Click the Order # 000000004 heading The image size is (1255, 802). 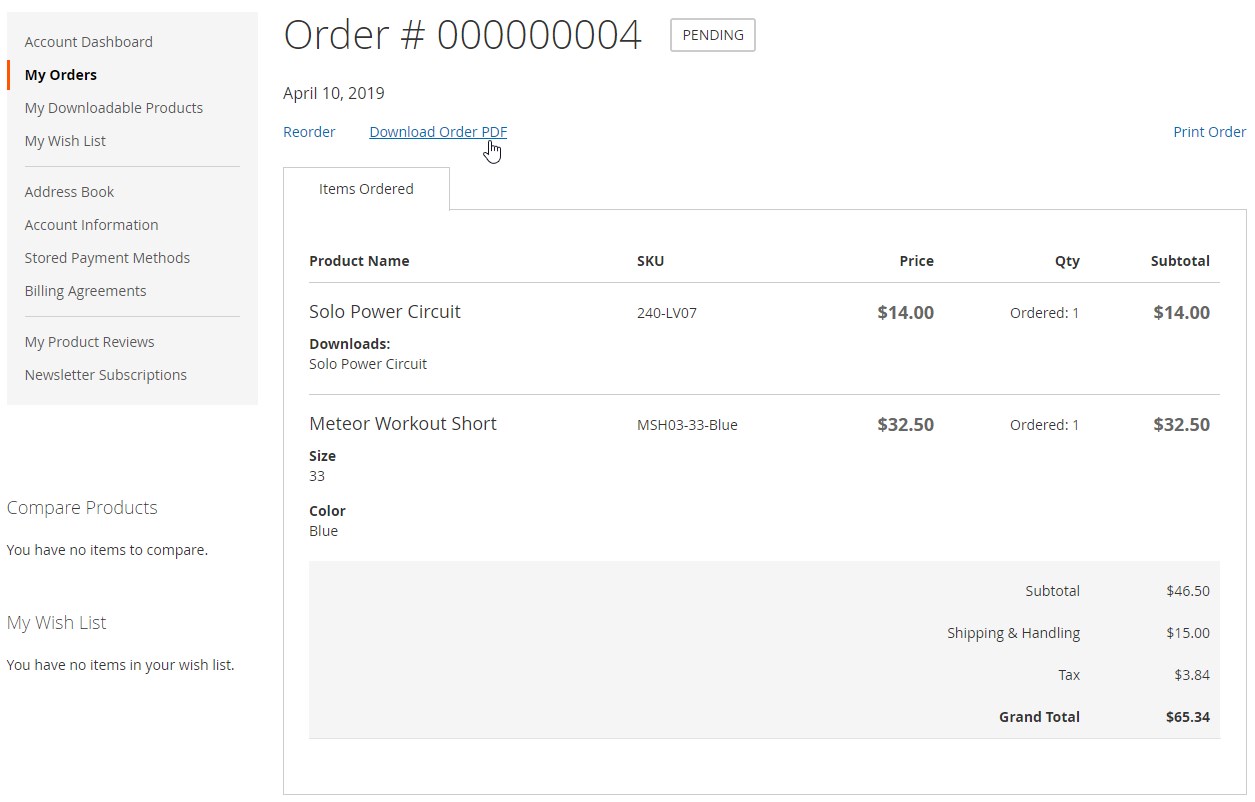[462, 35]
